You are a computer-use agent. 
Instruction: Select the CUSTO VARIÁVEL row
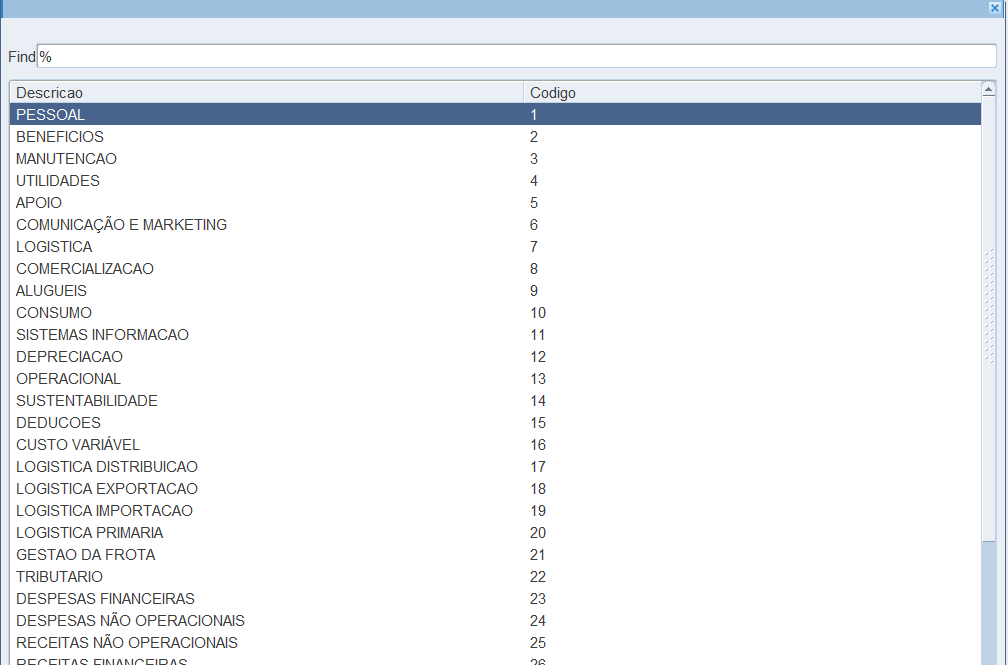[x=495, y=444]
